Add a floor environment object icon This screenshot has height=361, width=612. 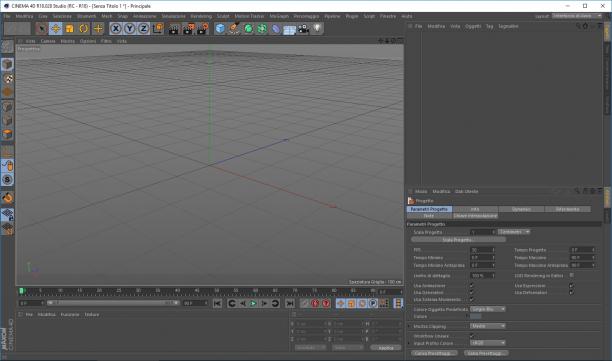point(289,29)
